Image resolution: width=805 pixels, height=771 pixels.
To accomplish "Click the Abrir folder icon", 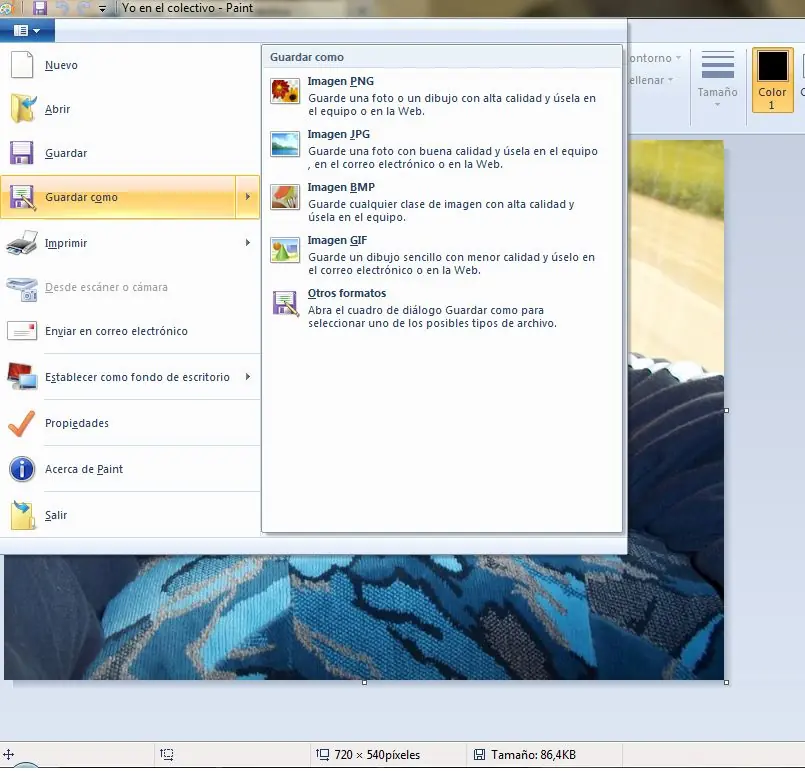I will coord(23,108).
